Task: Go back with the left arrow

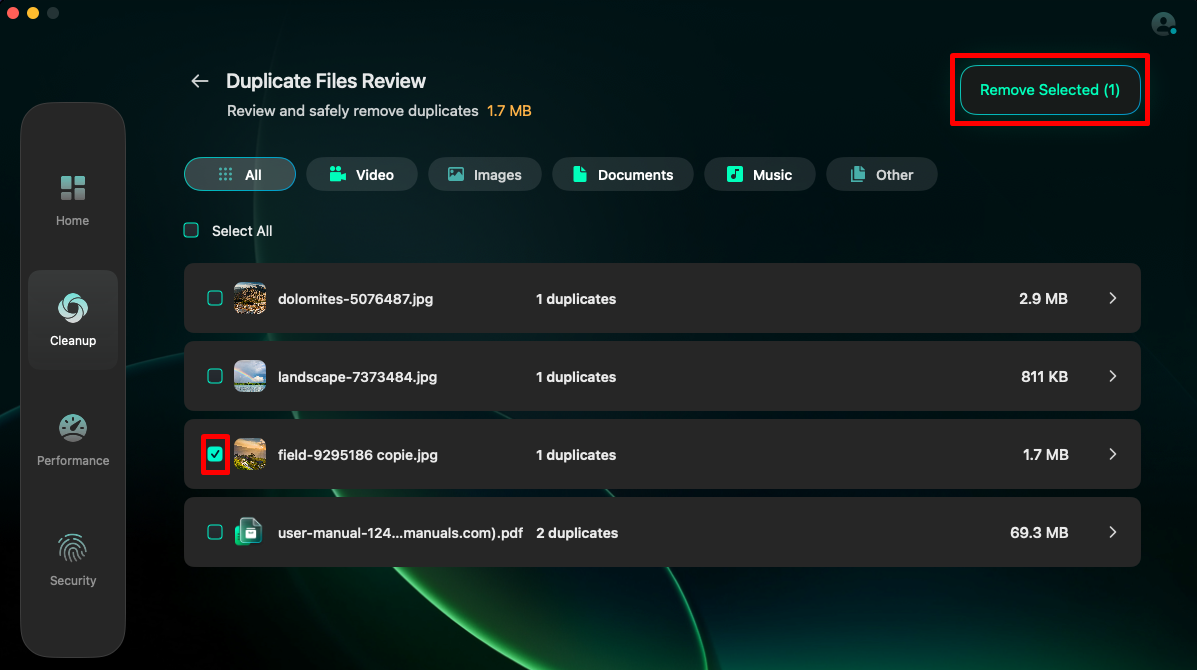Action: tap(199, 81)
